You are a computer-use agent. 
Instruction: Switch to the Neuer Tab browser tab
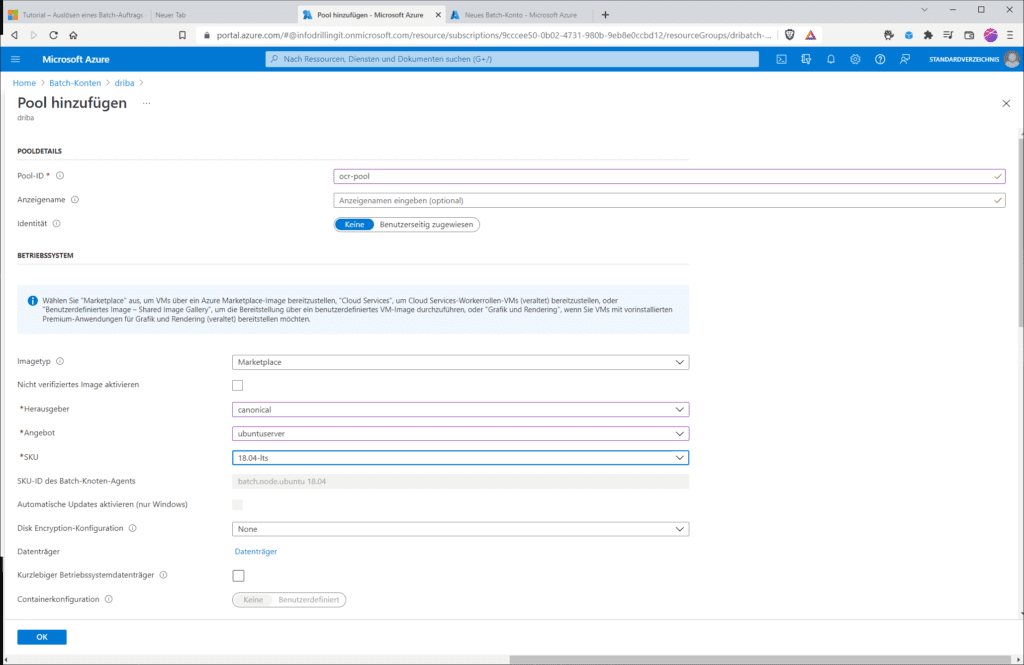click(222, 14)
